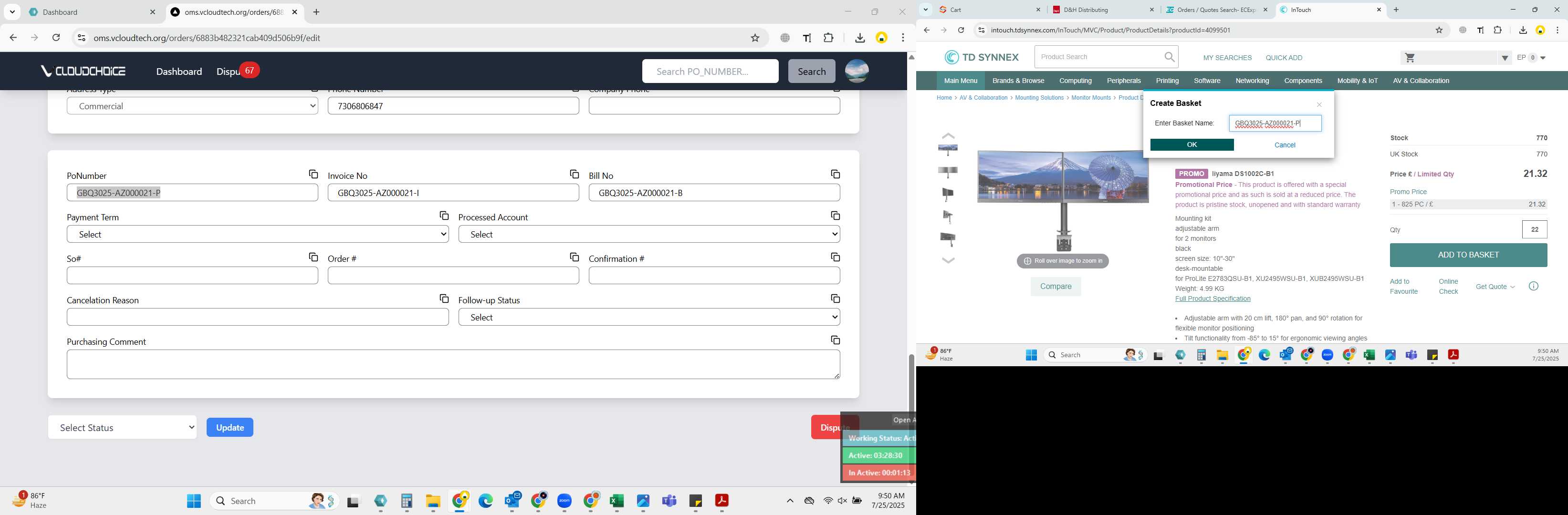The height and width of the screenshot is (515, 1568).
Task: Expand the Get Quote dropdown
Action: click(x=1495, y=287)
